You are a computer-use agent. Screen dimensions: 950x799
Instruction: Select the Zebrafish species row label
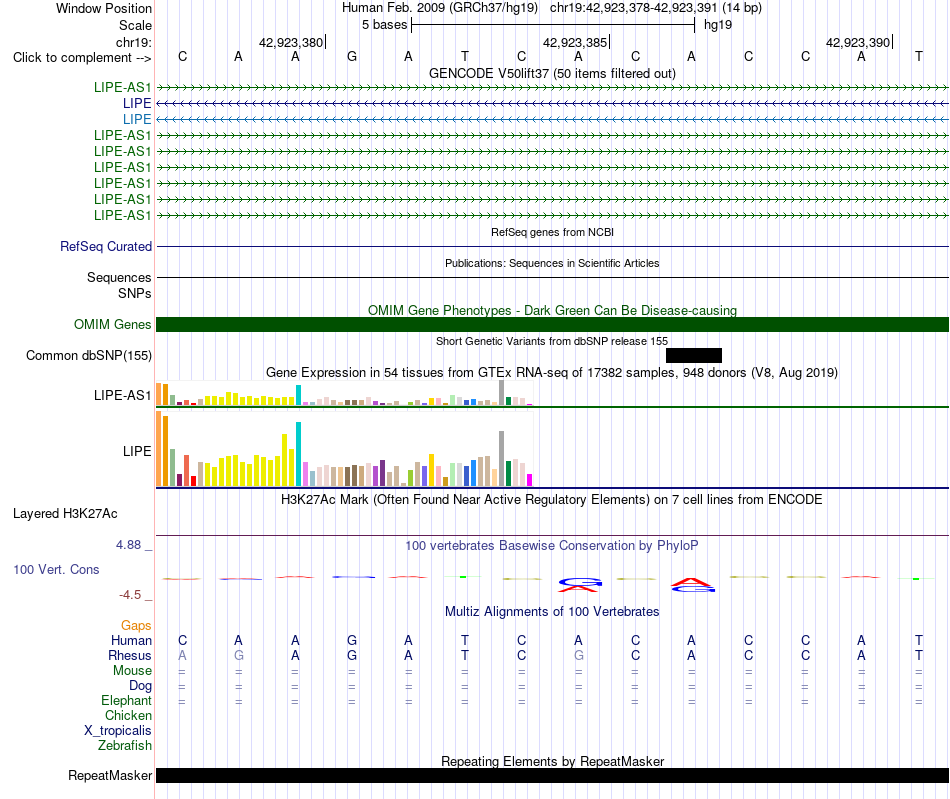tap(125, 746)
